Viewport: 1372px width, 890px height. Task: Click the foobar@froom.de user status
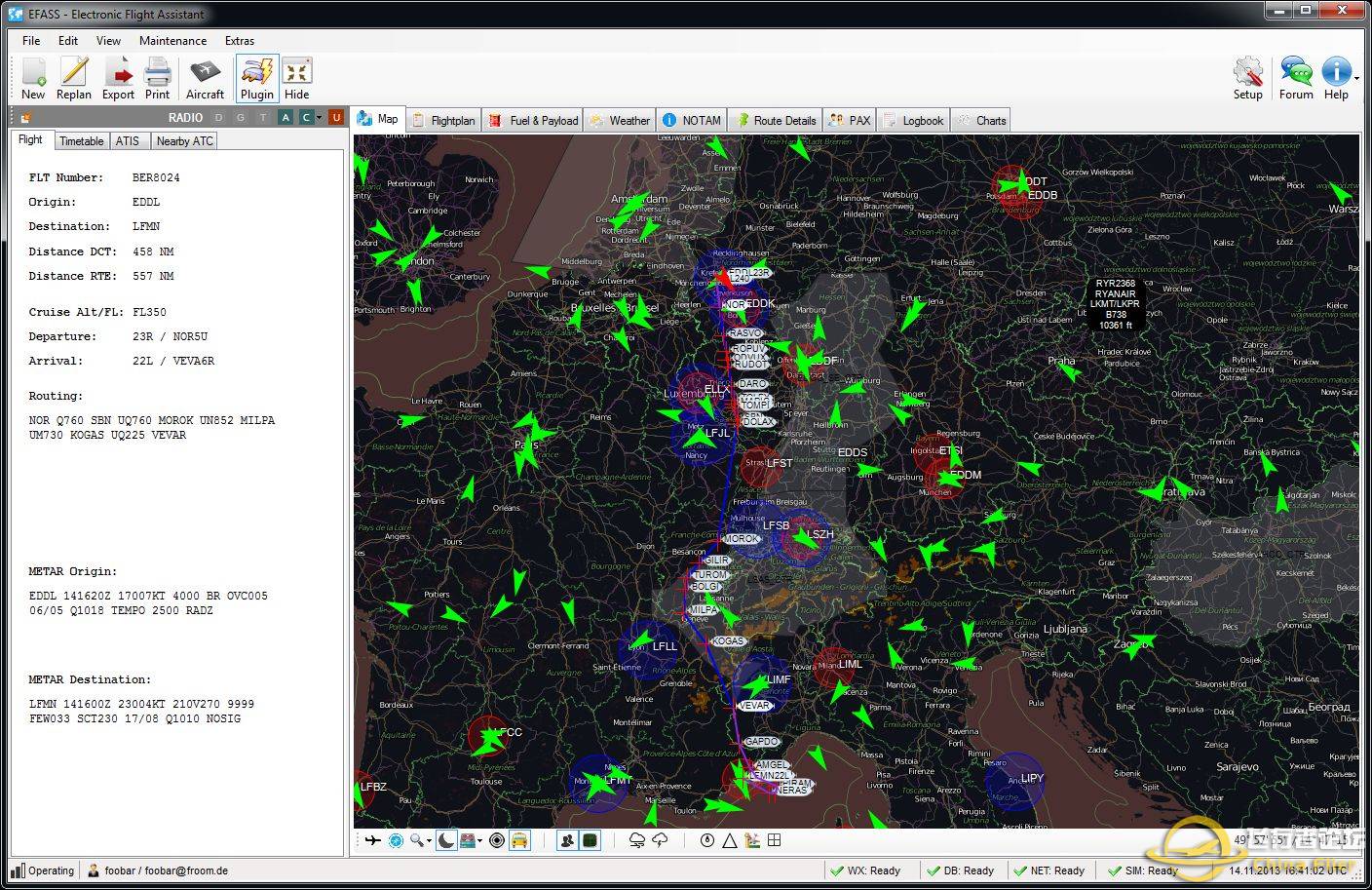click(x=158, y=871)
